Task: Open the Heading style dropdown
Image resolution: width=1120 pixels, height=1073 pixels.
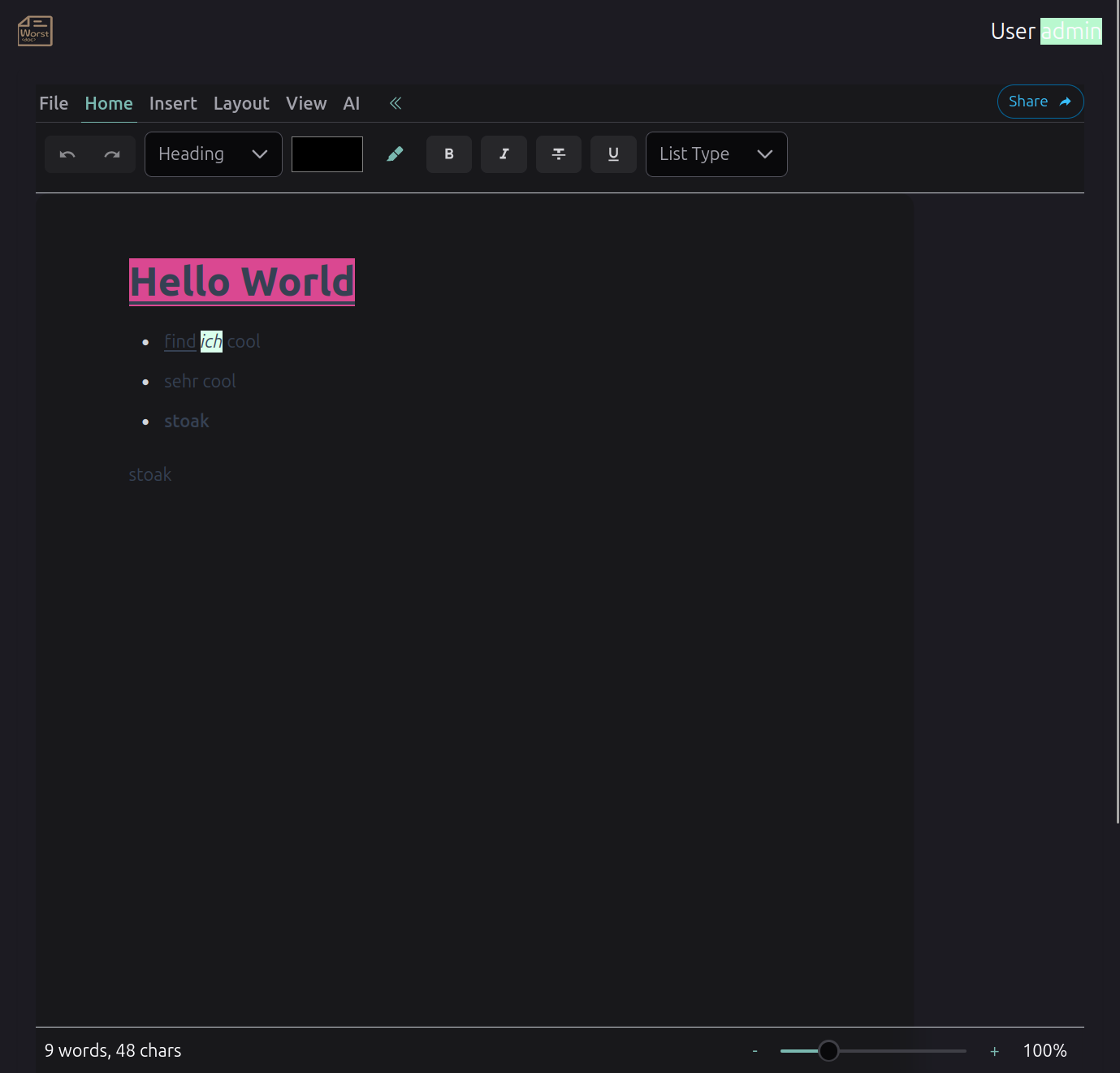Action: (x=213, y=154)
